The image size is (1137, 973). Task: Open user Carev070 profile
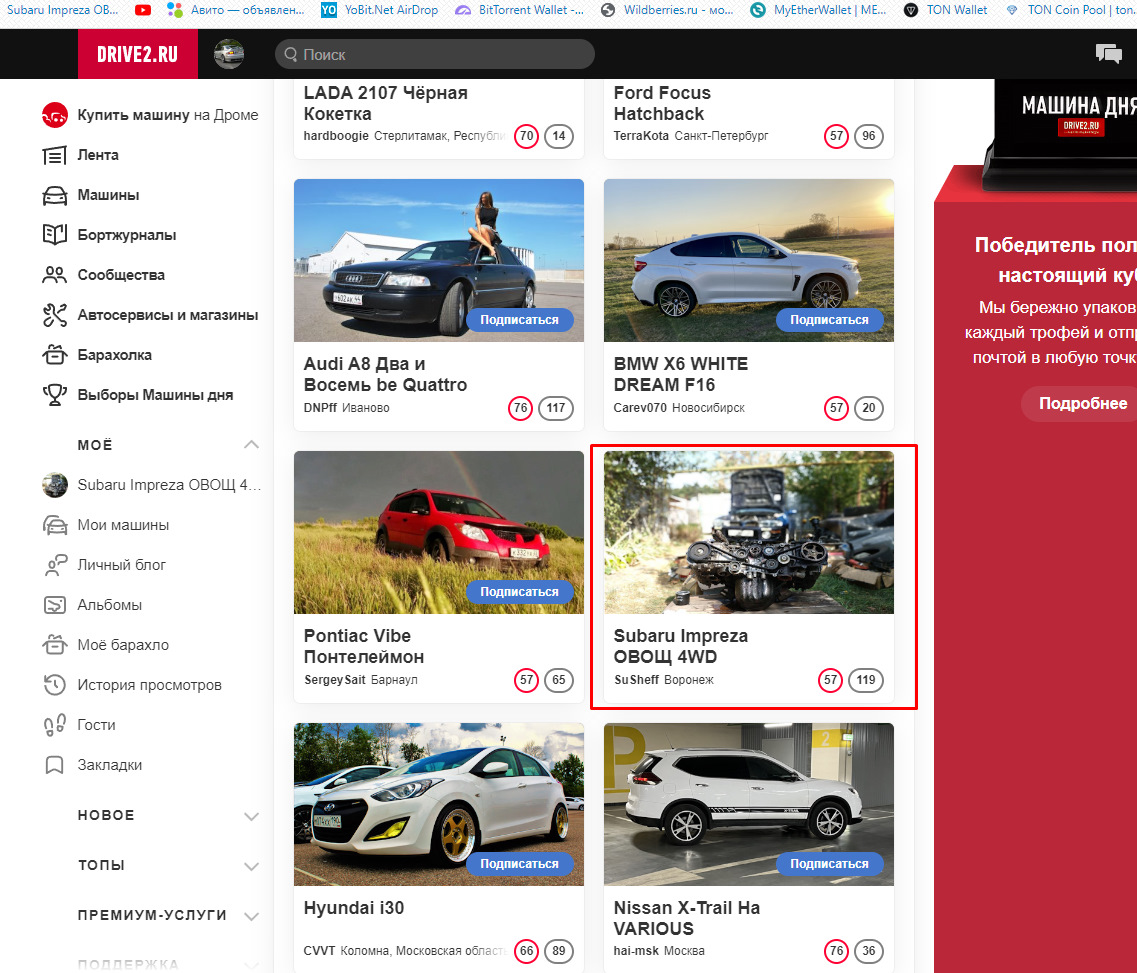coord(640,408)
